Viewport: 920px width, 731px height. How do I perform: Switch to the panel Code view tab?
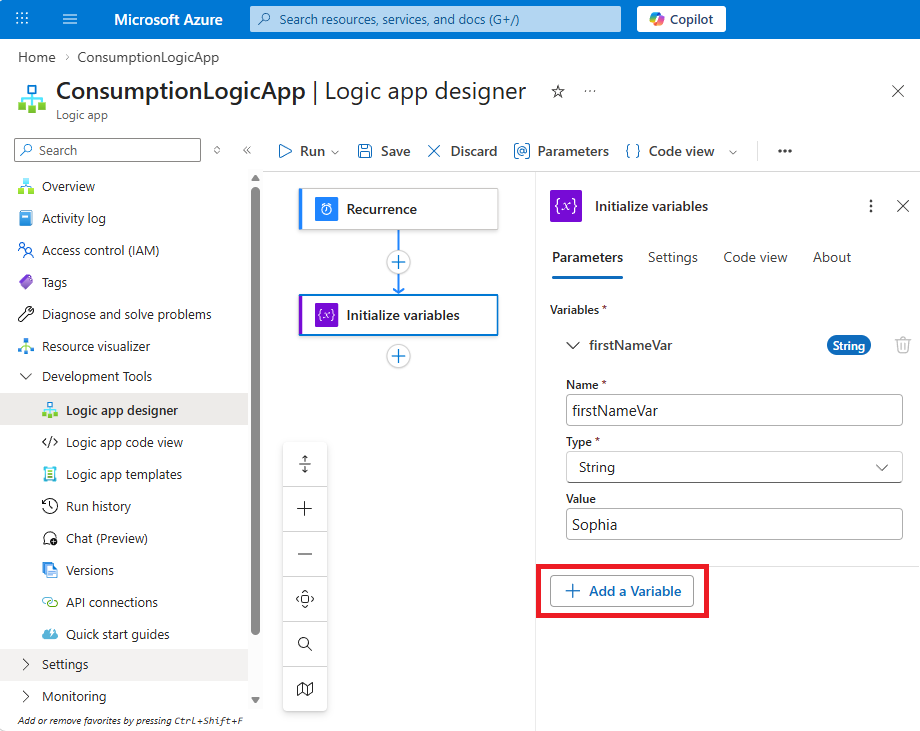coord(755,258)
